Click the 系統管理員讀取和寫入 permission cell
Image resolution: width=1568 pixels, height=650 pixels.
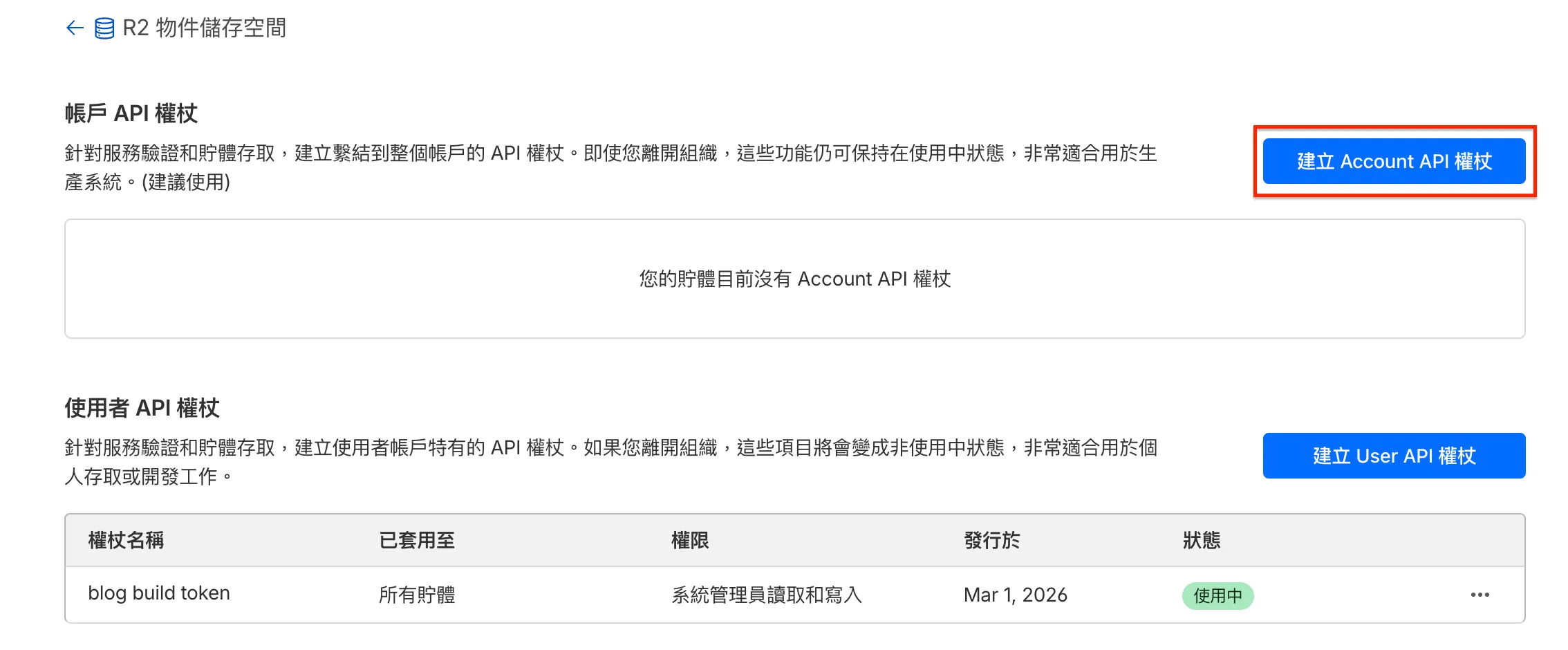(767, 595)
